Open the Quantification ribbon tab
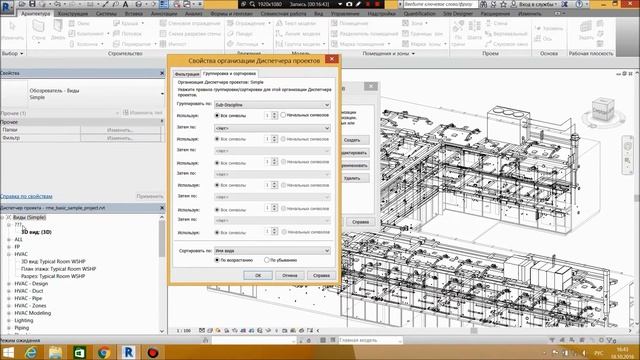Image resolution: width=640 pixels, height=360 pixels. tap(420, 13)
